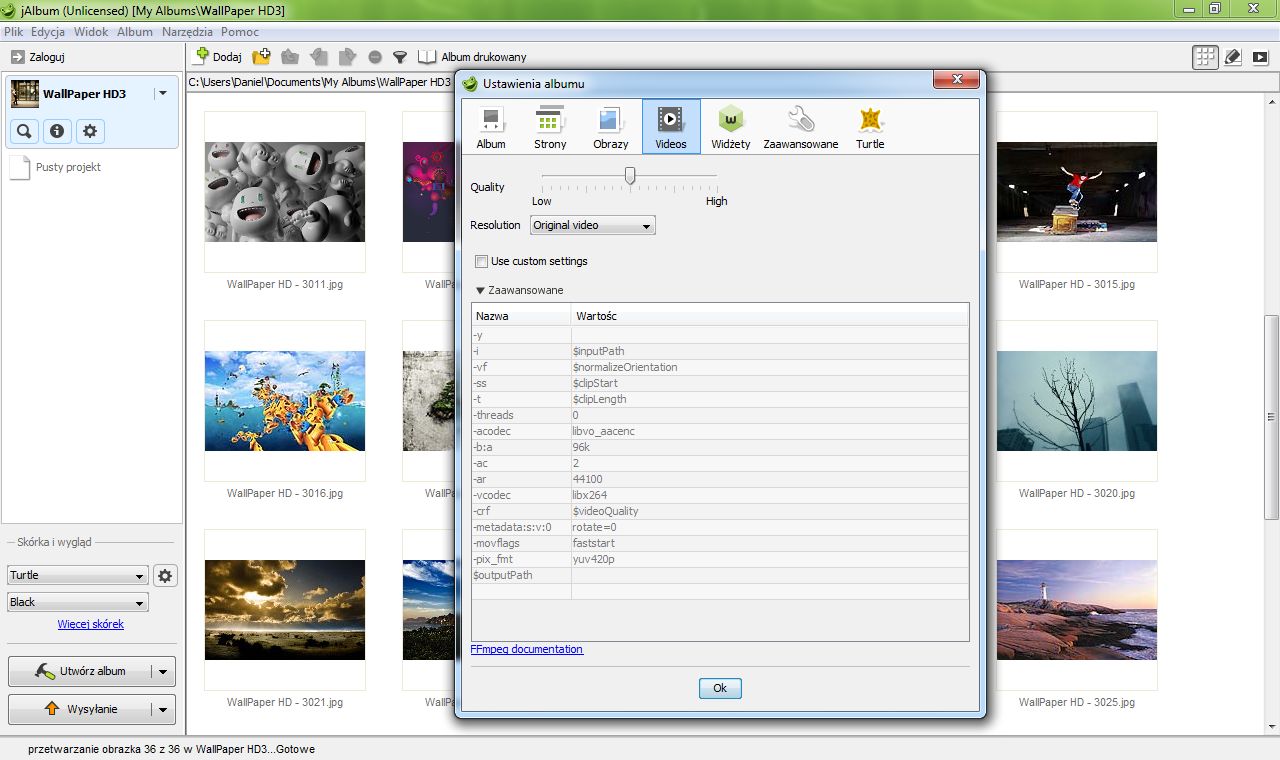Click the libvo_aacenc value cell
This screenshot has width=1280, height=760.
pyautogui.click(x=769, y=432)
